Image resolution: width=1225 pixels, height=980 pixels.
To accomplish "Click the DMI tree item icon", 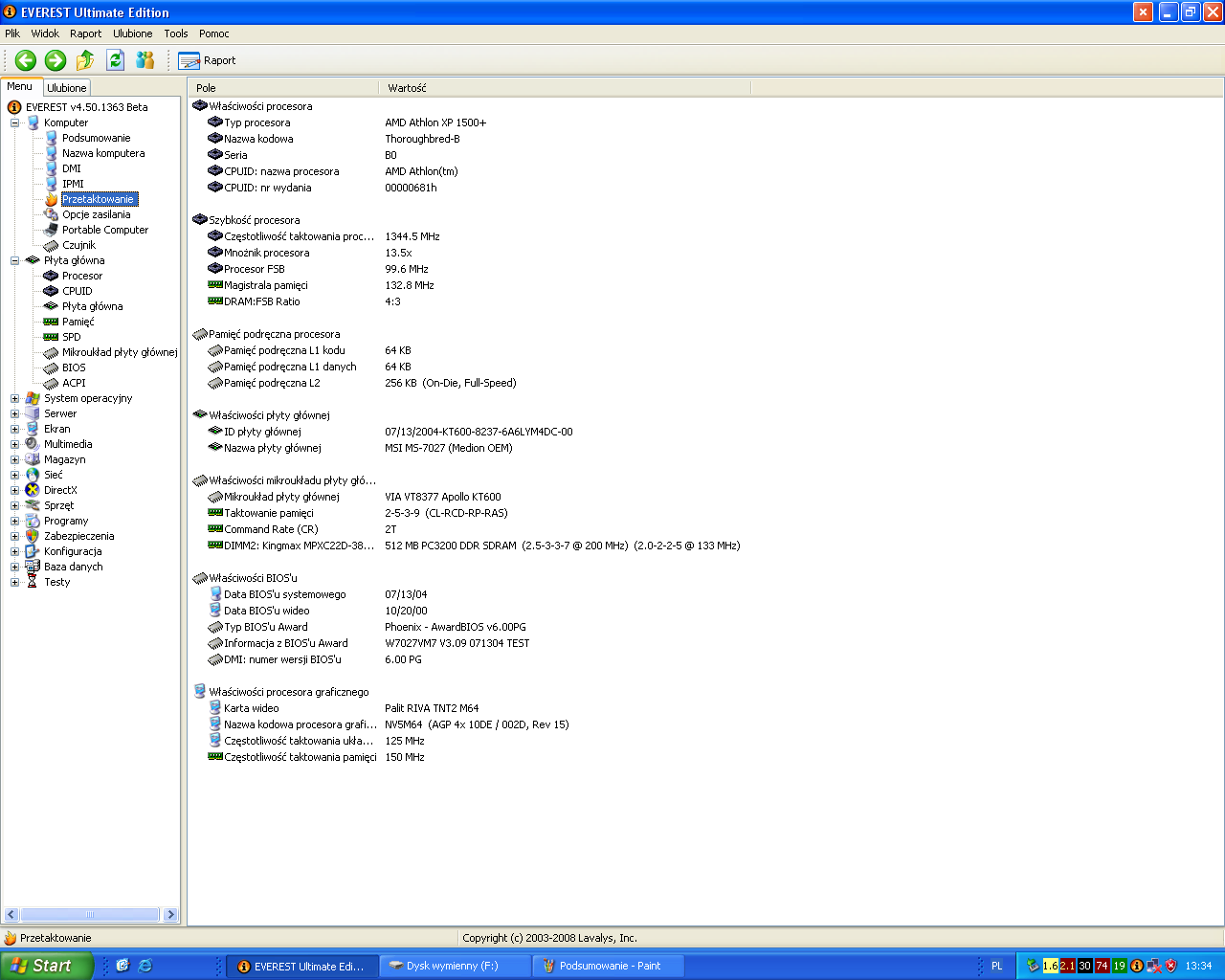I will coord(52,168).
